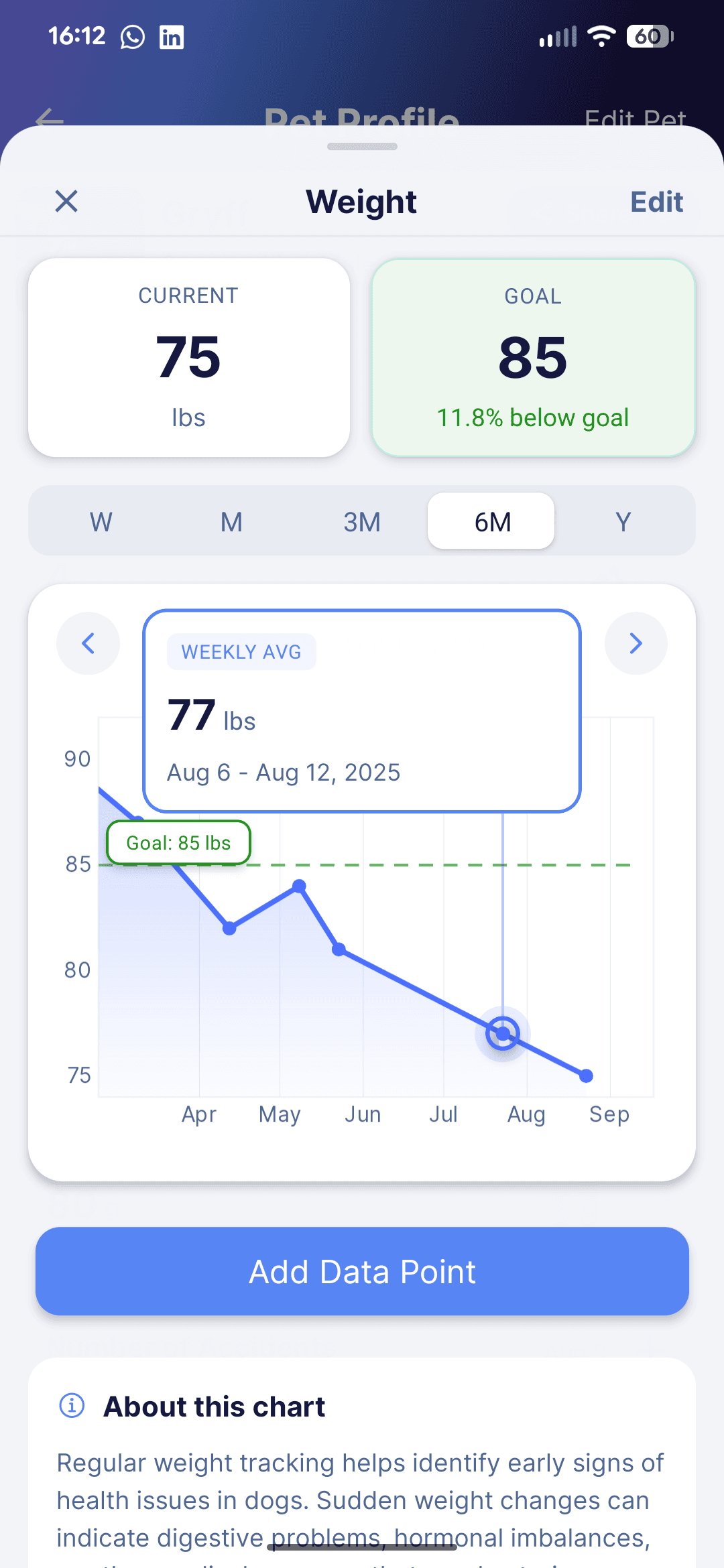The image size is (724, 1568).
Task: Tap the Goal 85 lbs card
Action: click(x=533, y=358)
